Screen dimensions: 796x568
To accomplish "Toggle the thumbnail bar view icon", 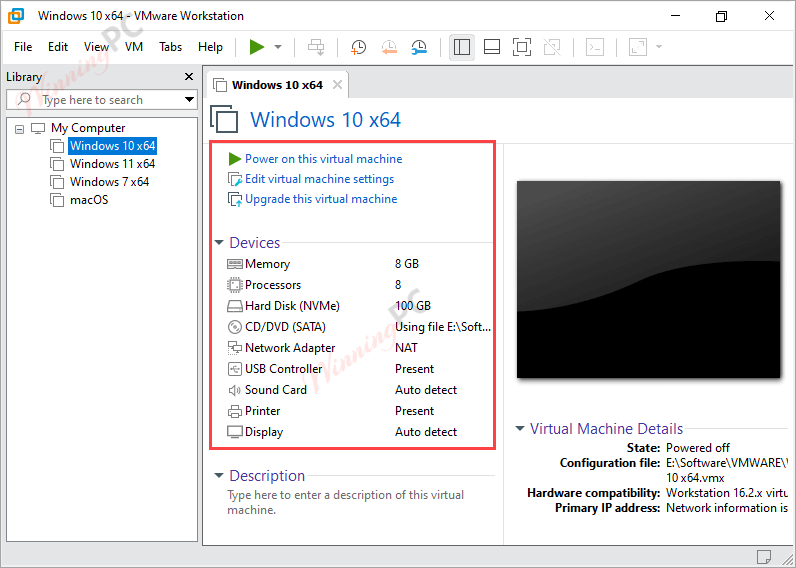I will tap(491, 47).
